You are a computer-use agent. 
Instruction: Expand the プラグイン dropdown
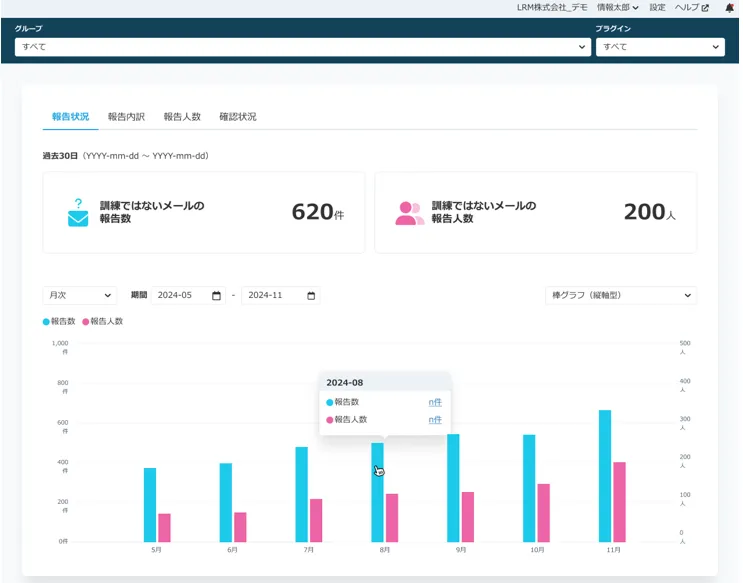click(660, 47)
